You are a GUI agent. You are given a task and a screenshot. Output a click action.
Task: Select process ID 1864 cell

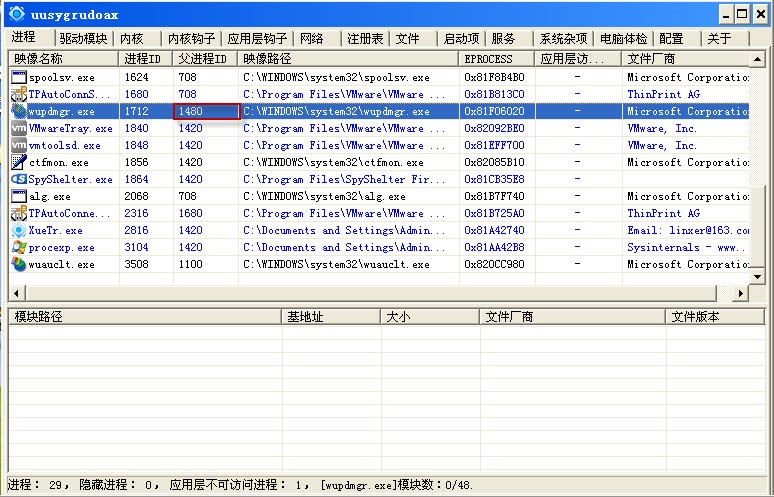pyautogui.click(x=136, y=179)
